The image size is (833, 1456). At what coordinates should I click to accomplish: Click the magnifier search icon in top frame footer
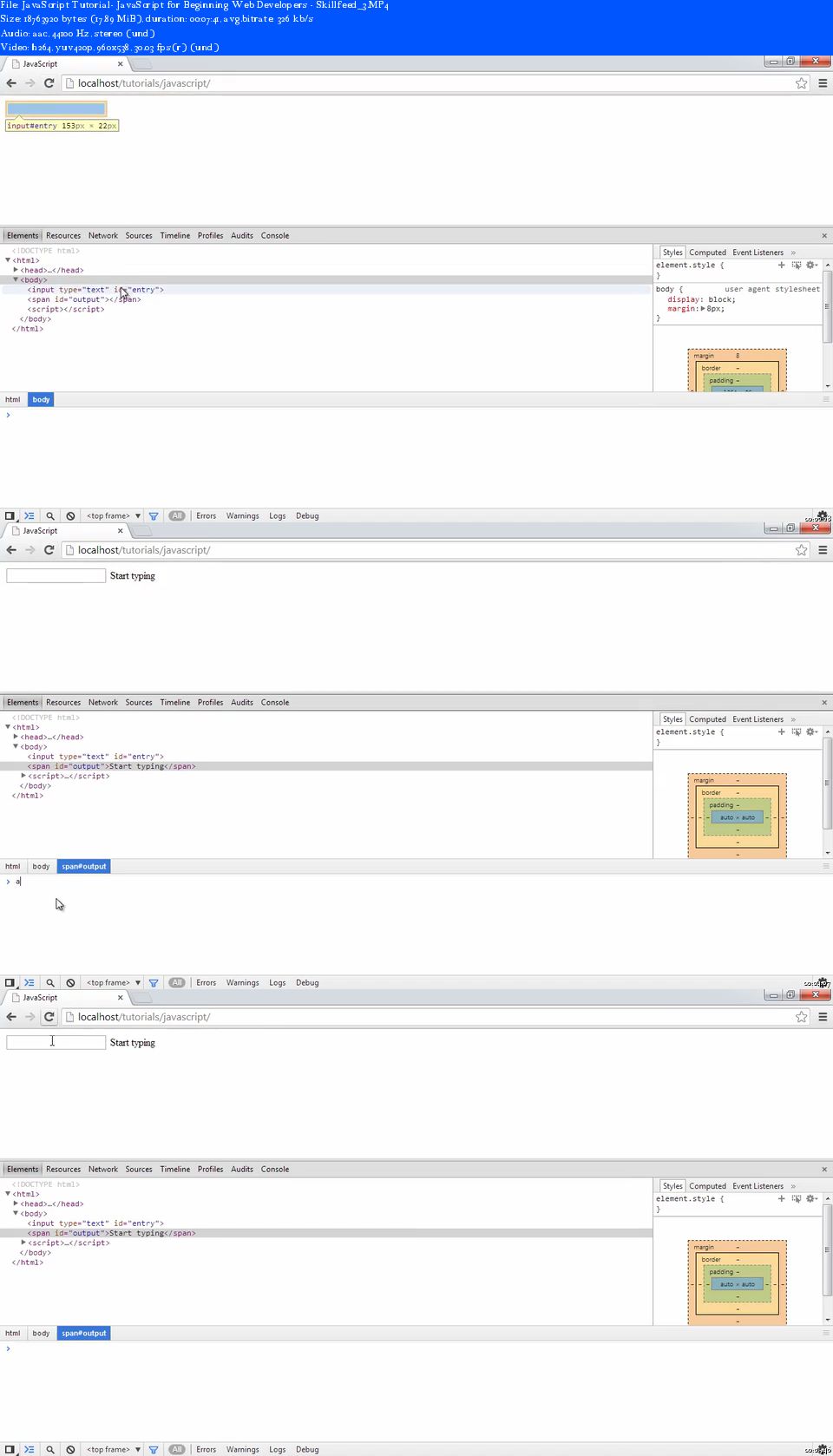[x=50, y=515]
